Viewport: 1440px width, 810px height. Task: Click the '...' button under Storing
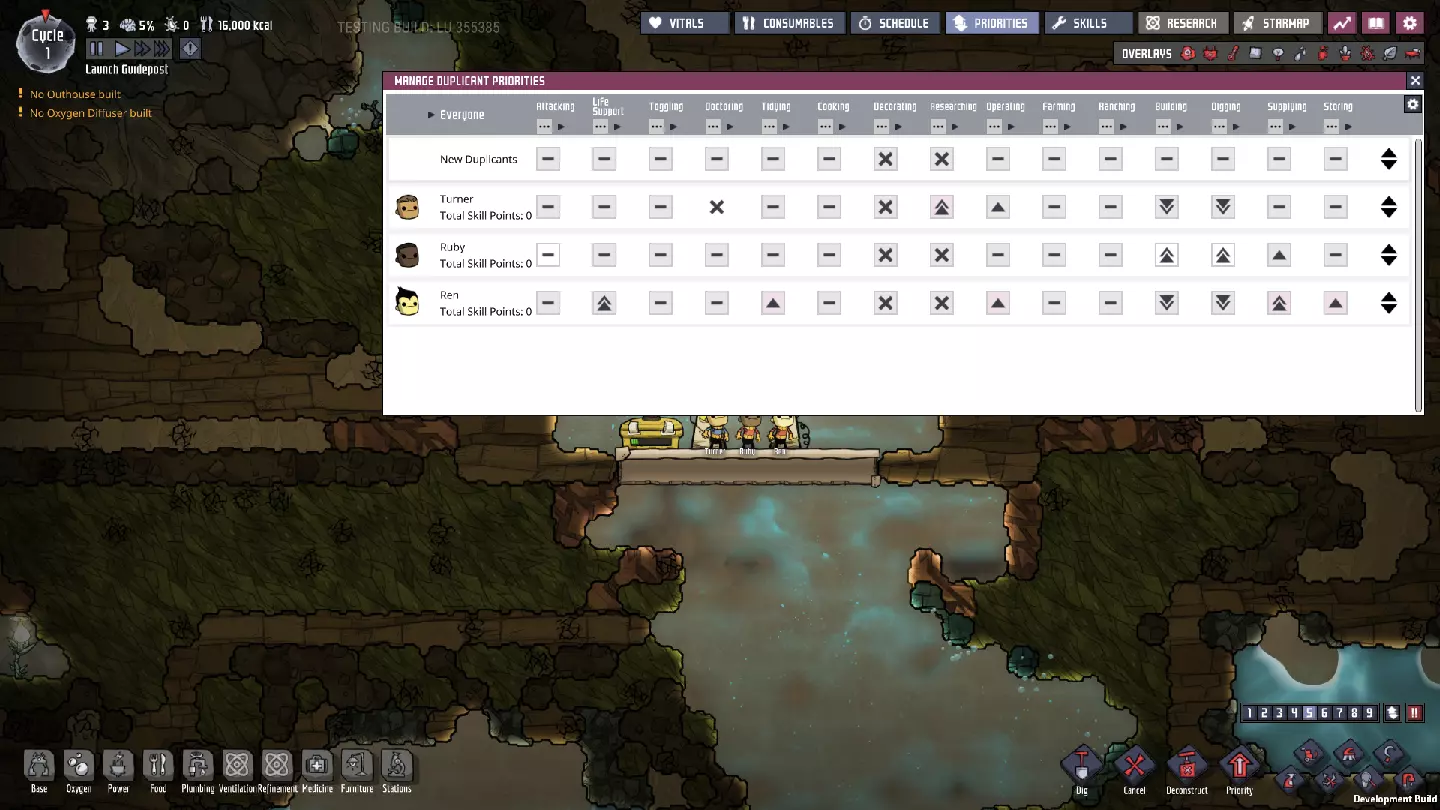[x=1332, y=127]
